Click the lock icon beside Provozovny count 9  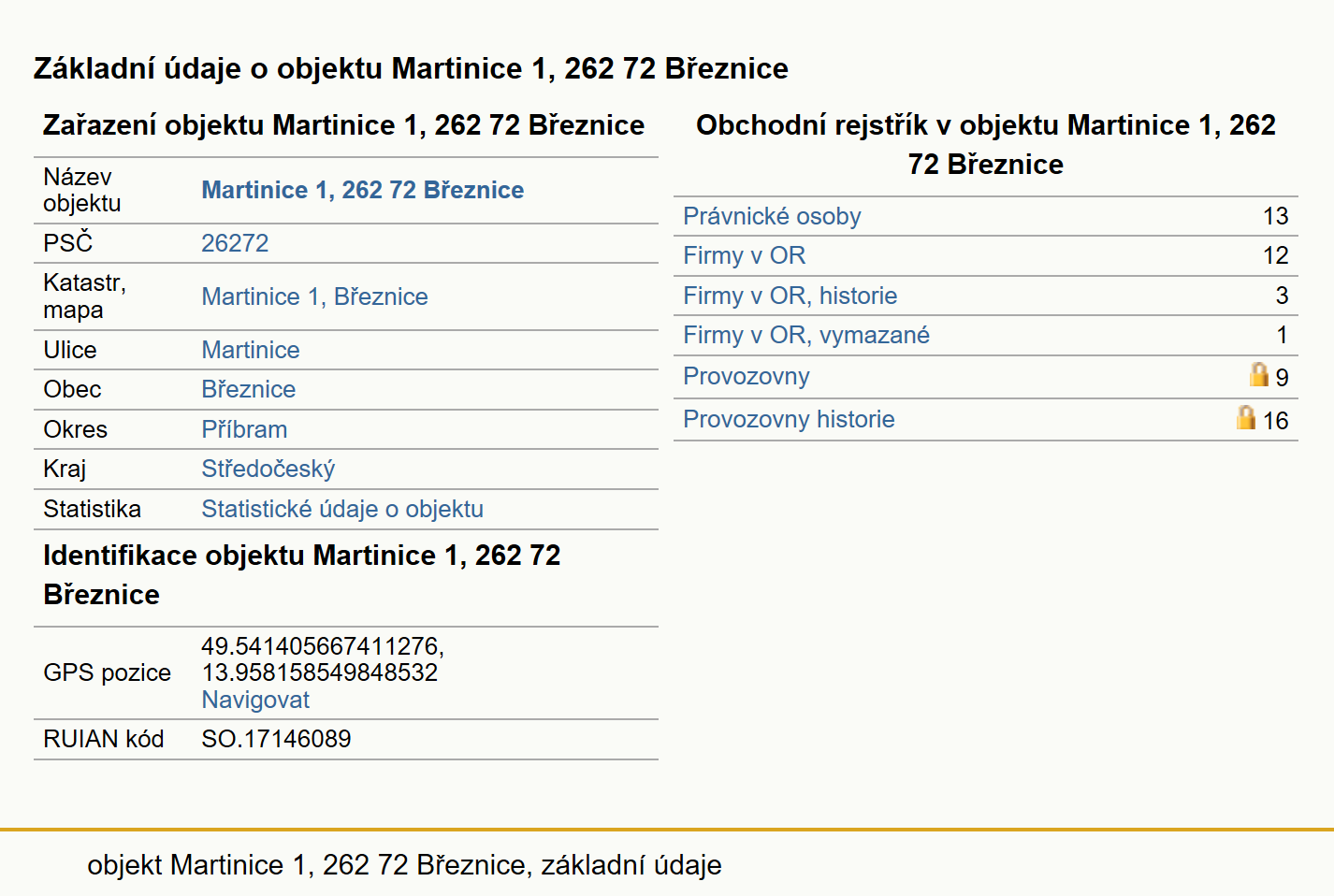(1259, 374)
